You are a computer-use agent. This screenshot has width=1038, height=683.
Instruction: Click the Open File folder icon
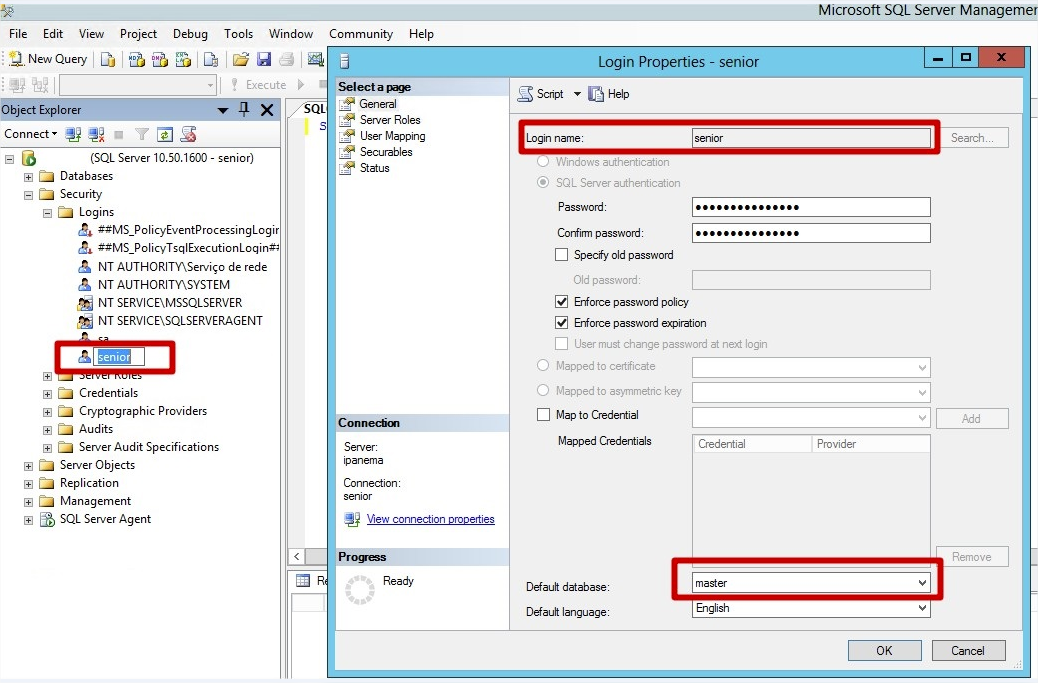[240, 59]
